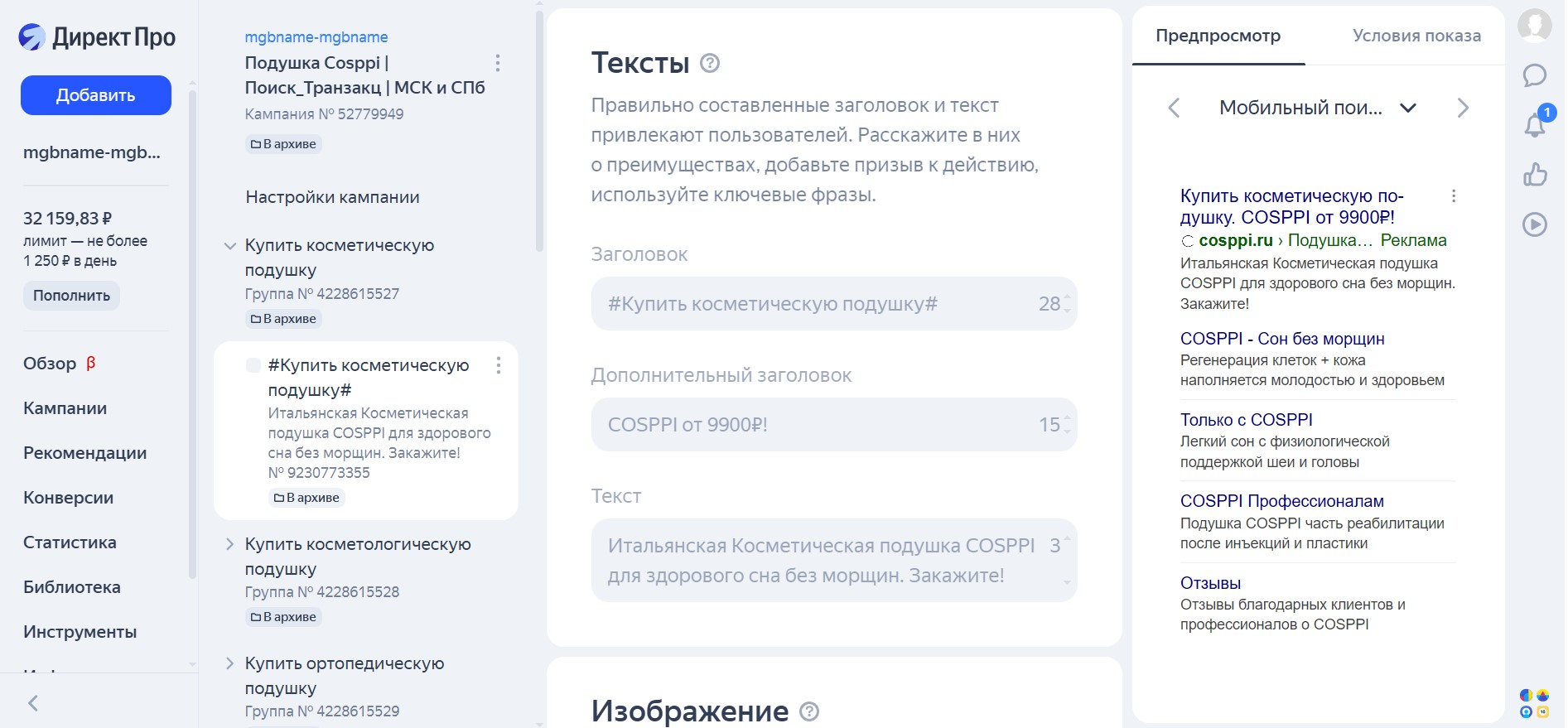The width and height of the screenshot is (1568, 728).
Task: Click text Группа № 4228615528
Action: [322, 592]
